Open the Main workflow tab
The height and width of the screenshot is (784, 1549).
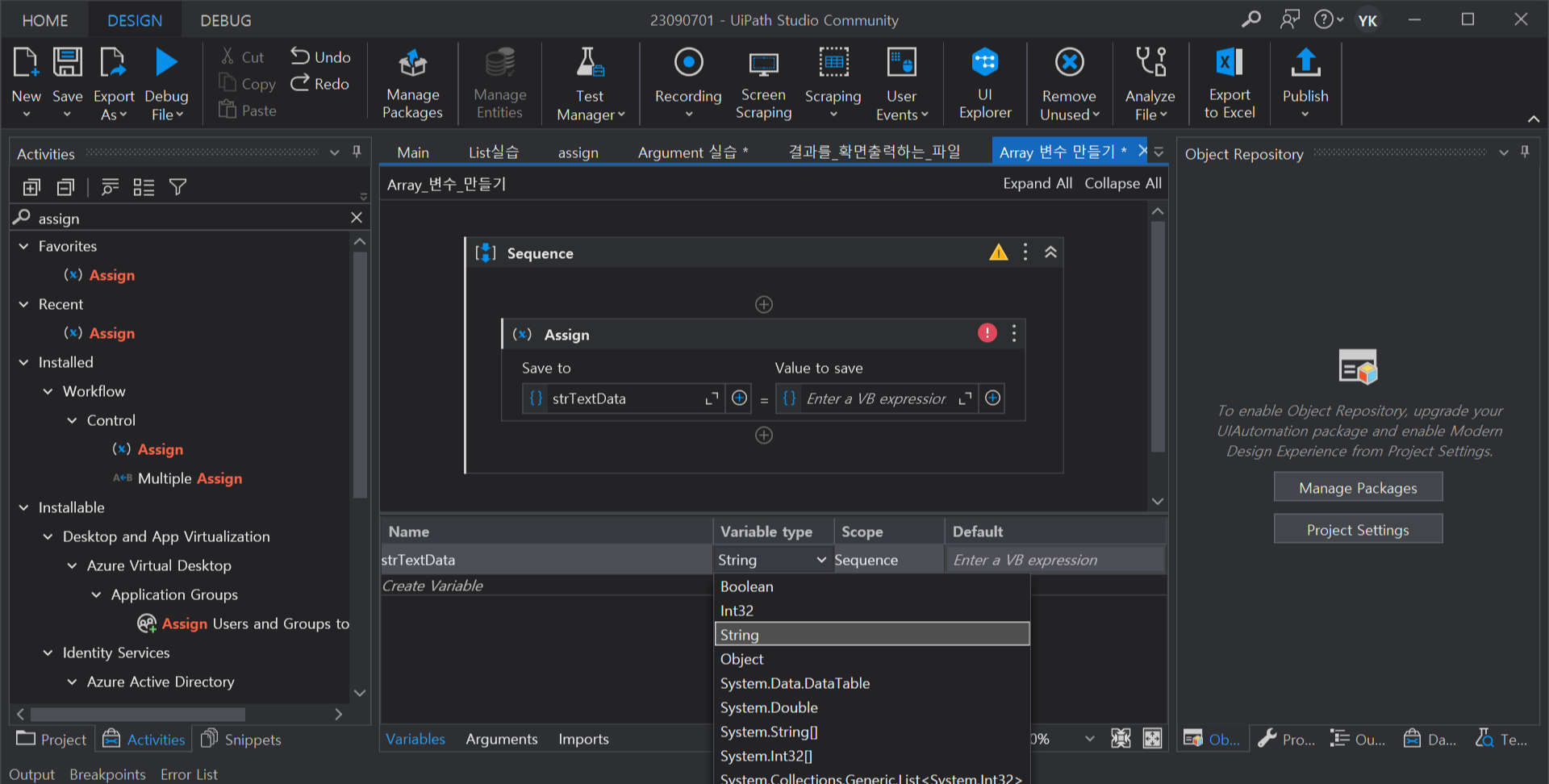413,152
